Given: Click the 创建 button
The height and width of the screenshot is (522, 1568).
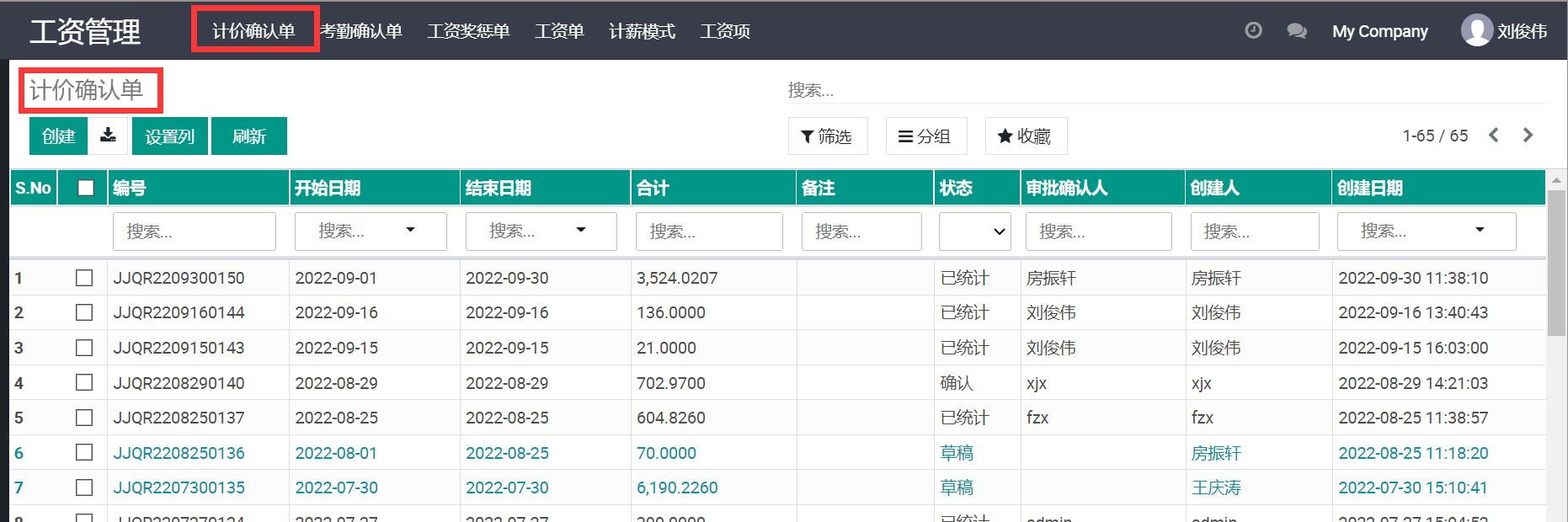Looking at the screenshot, I should click(x=59, y=136).
